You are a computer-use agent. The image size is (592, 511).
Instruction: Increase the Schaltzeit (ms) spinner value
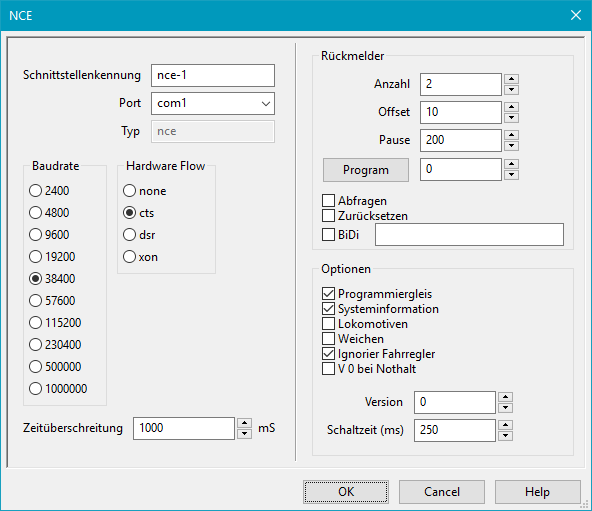505,425
